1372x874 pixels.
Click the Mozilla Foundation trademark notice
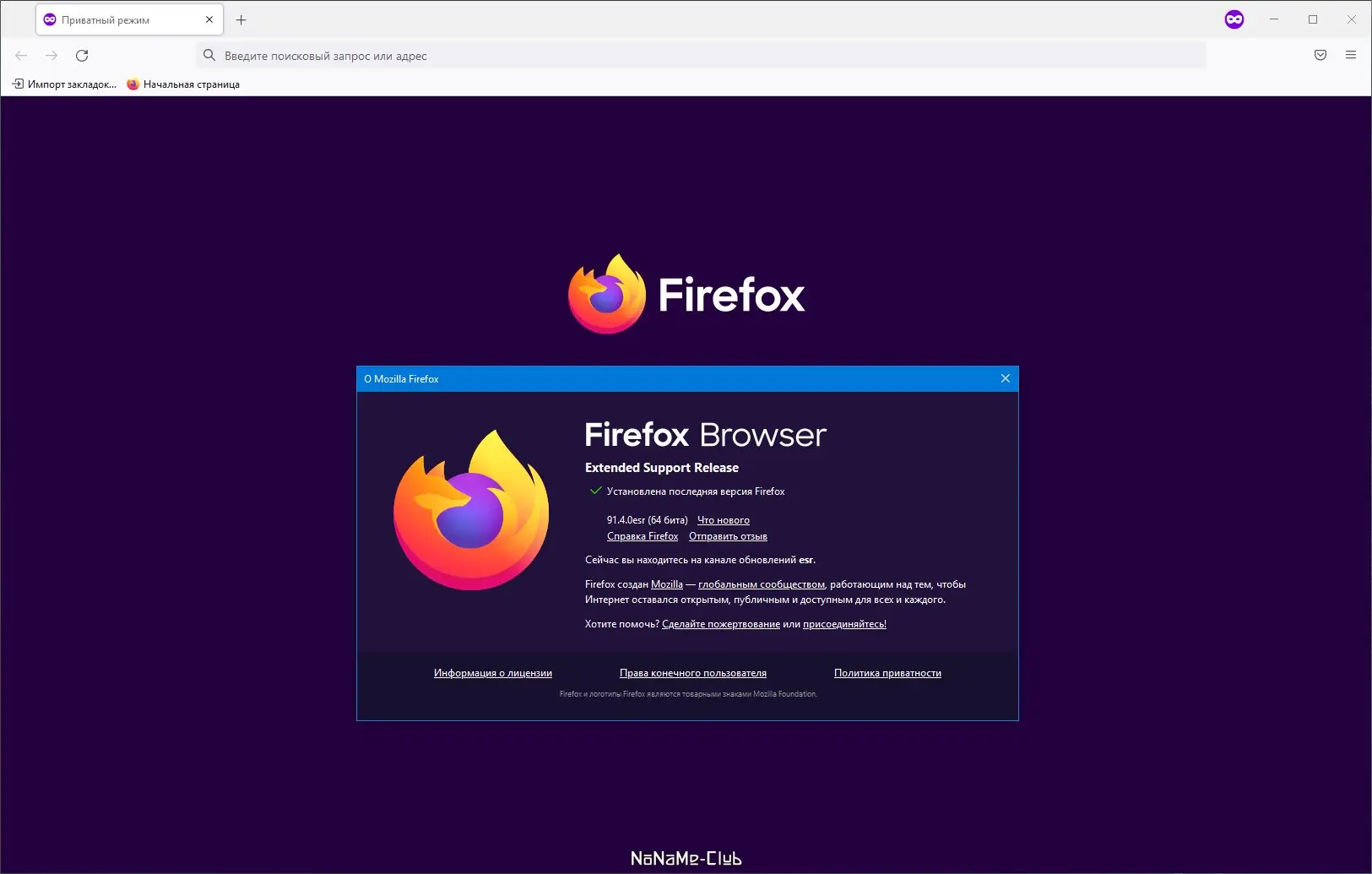click(688, 694)
